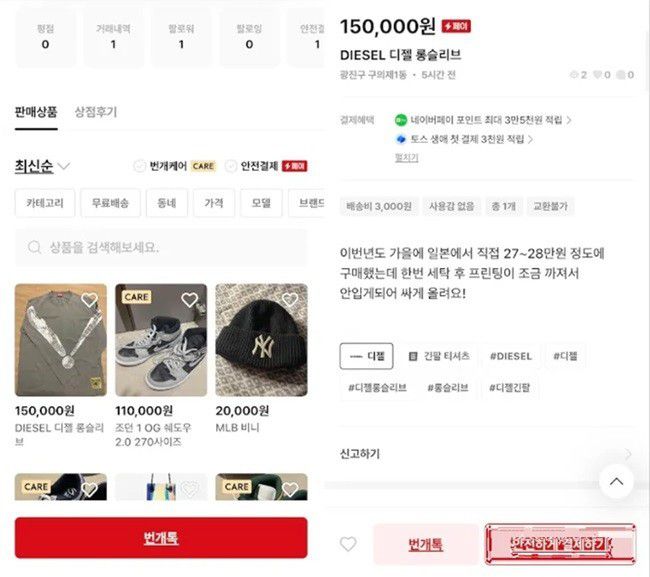
Task: Click the Toss blue icon benefit
Action: (x=400, y=139)
